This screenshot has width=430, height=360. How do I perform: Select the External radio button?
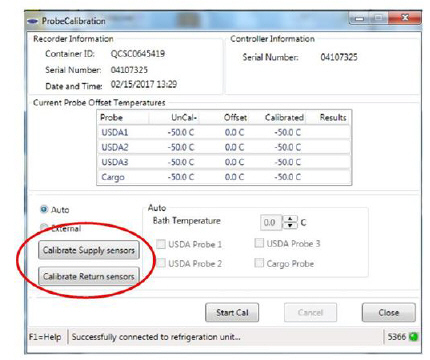tap(44, 227)
